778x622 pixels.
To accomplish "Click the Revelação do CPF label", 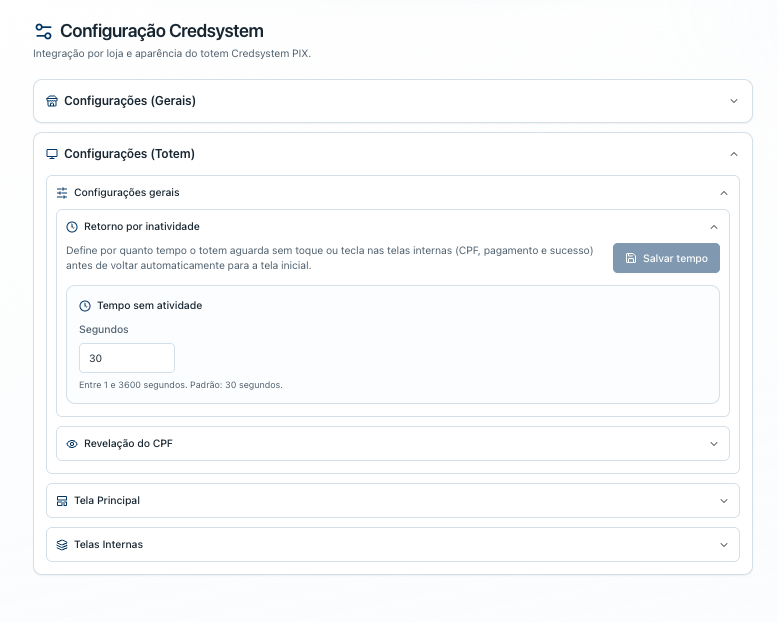I will point(129,443).
